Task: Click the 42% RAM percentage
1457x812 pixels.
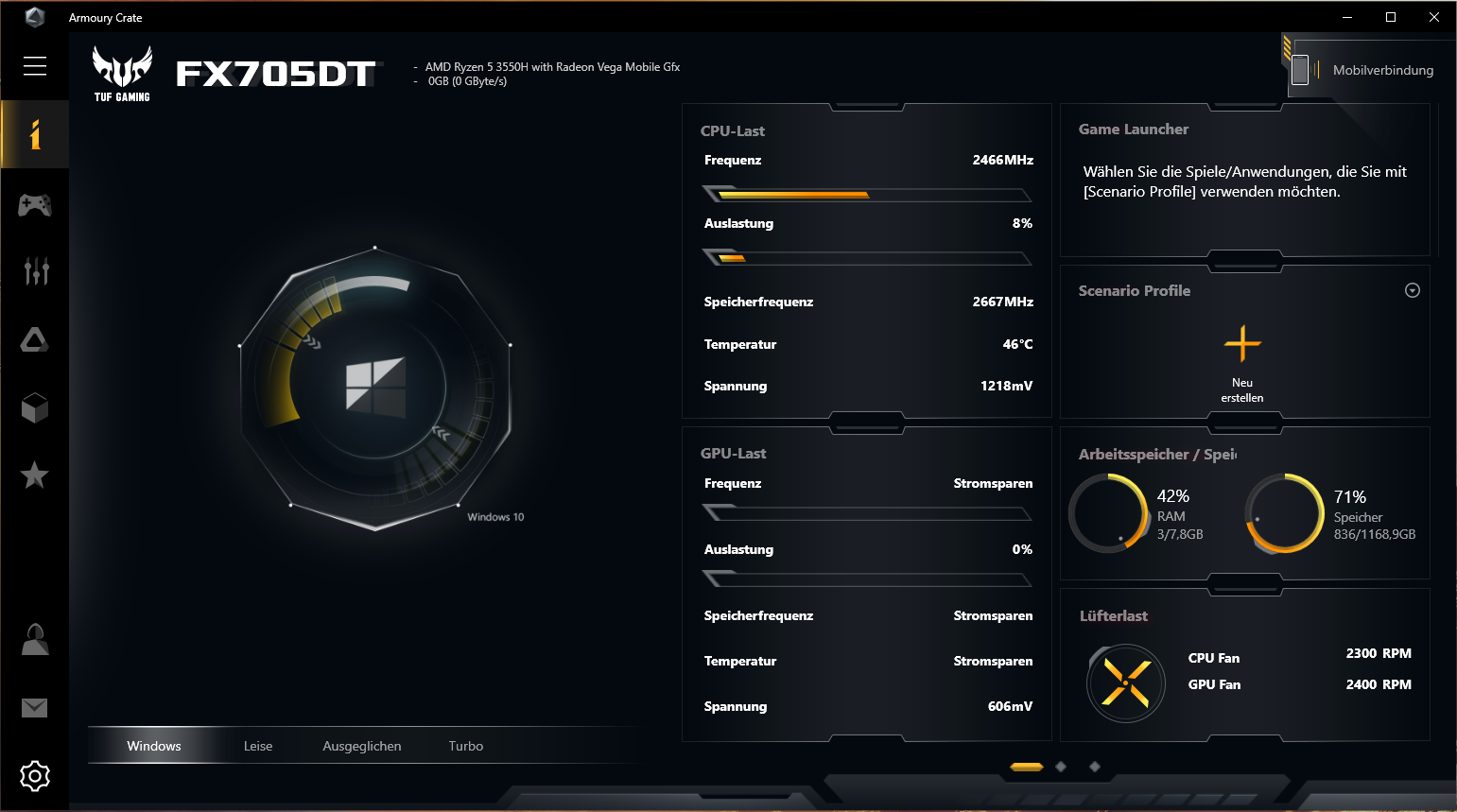Action: click(x=1173, y=496)
